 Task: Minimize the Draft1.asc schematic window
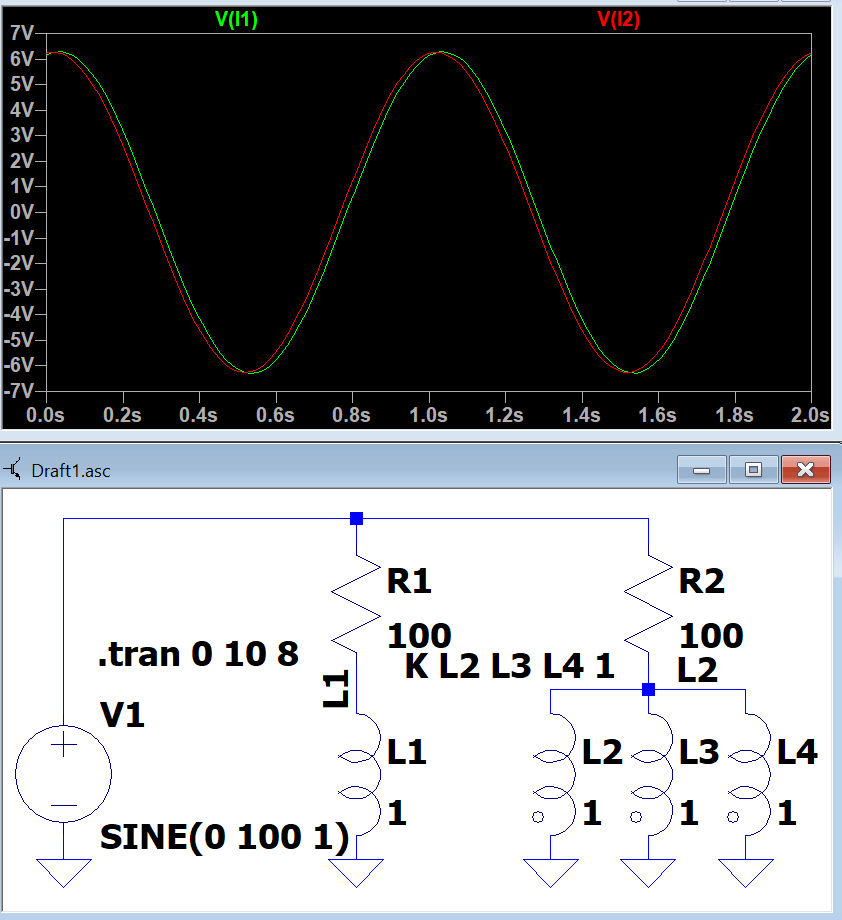pyautogui.click(x=702, y=470)
